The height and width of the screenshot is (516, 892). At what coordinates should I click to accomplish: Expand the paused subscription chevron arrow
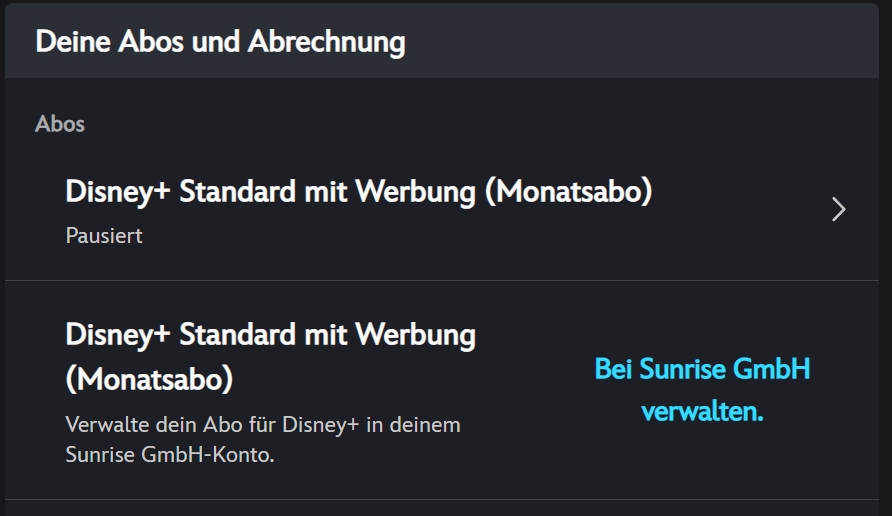pos(838,209)
